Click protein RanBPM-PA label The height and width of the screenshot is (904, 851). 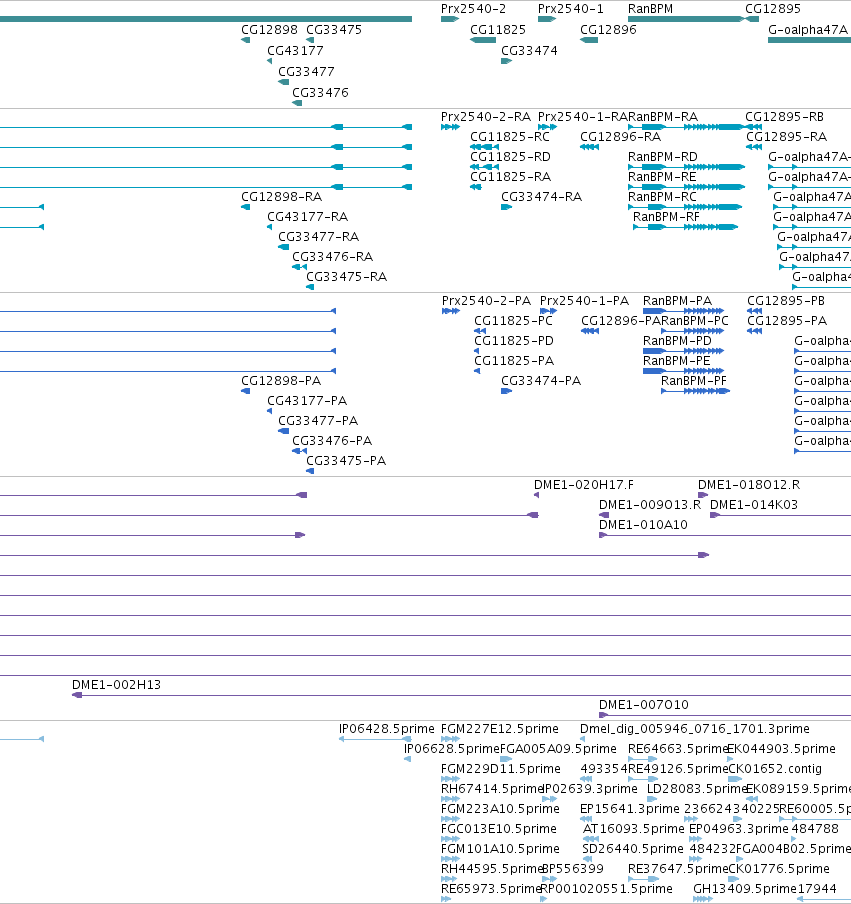[677, 301]
